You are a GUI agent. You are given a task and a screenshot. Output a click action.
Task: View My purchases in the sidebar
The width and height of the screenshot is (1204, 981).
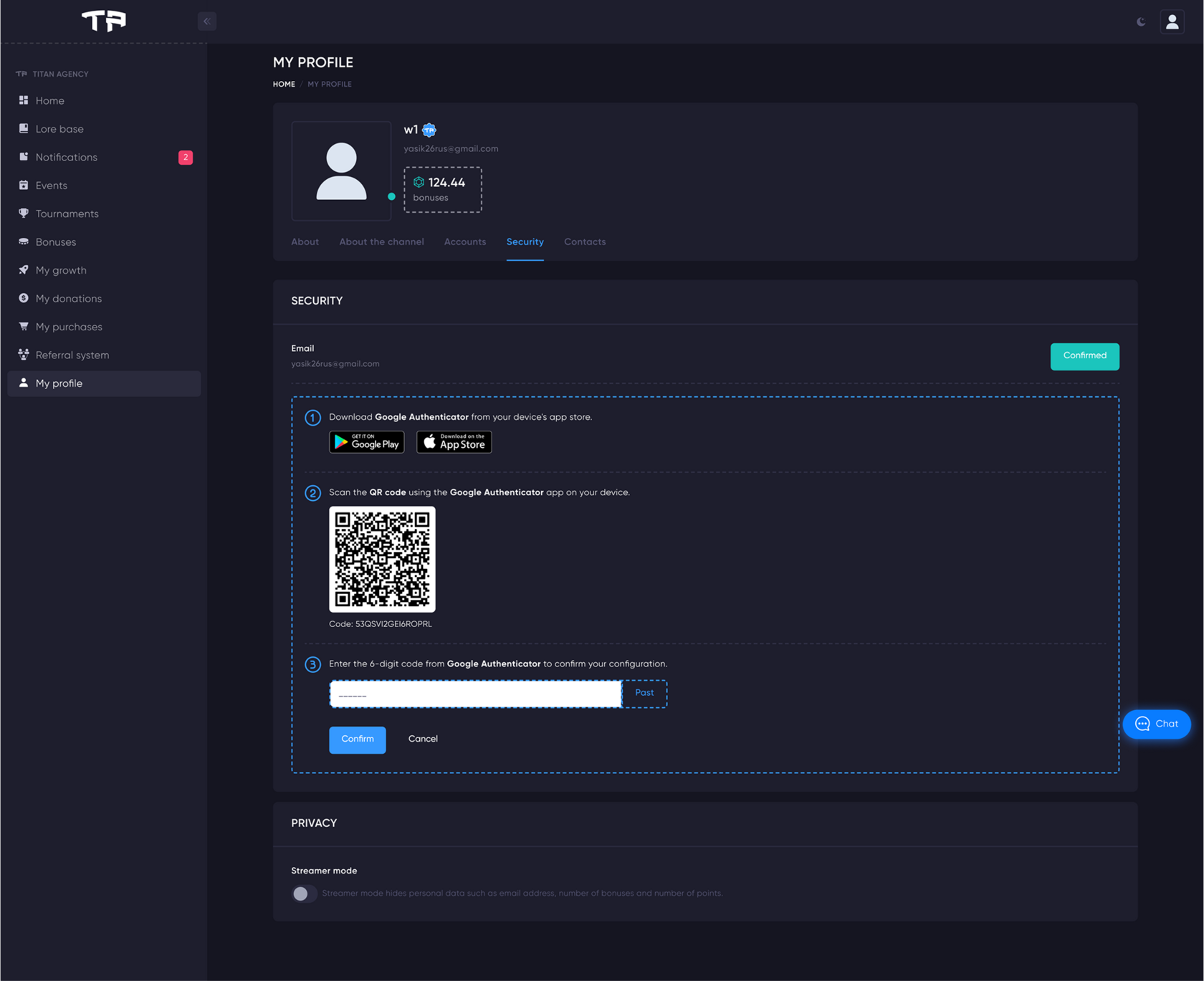(x=104, y=327)
